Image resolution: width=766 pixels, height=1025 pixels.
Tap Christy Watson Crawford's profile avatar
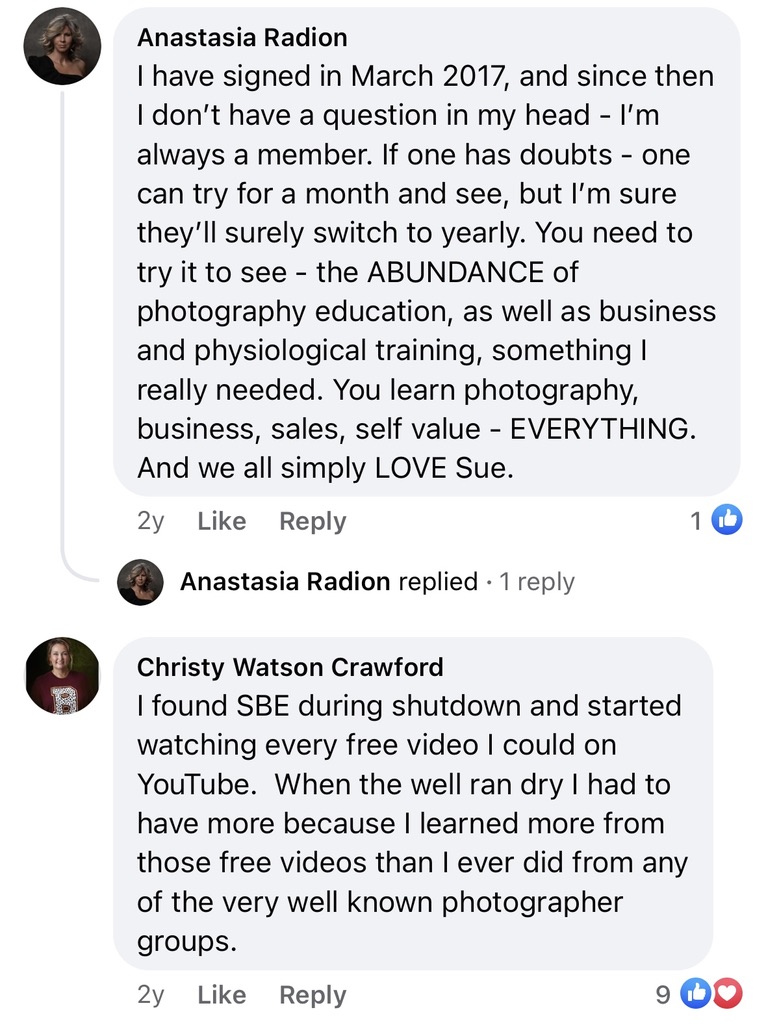[62, 676]
